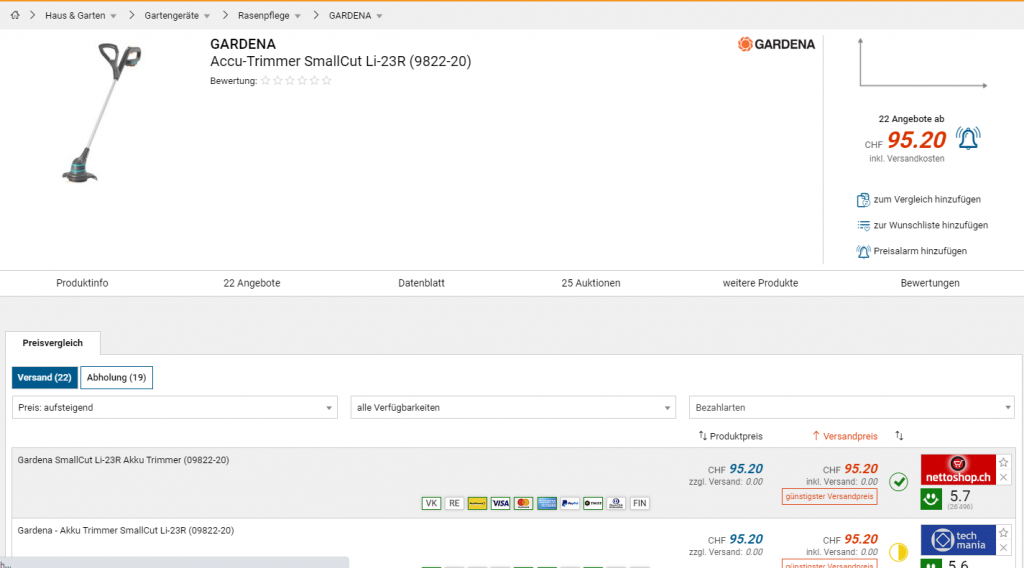This screenshot has height=568, width=1024.
Task: Click the RE invoice payment icon in nettoshop row
Action: [454, 503]
